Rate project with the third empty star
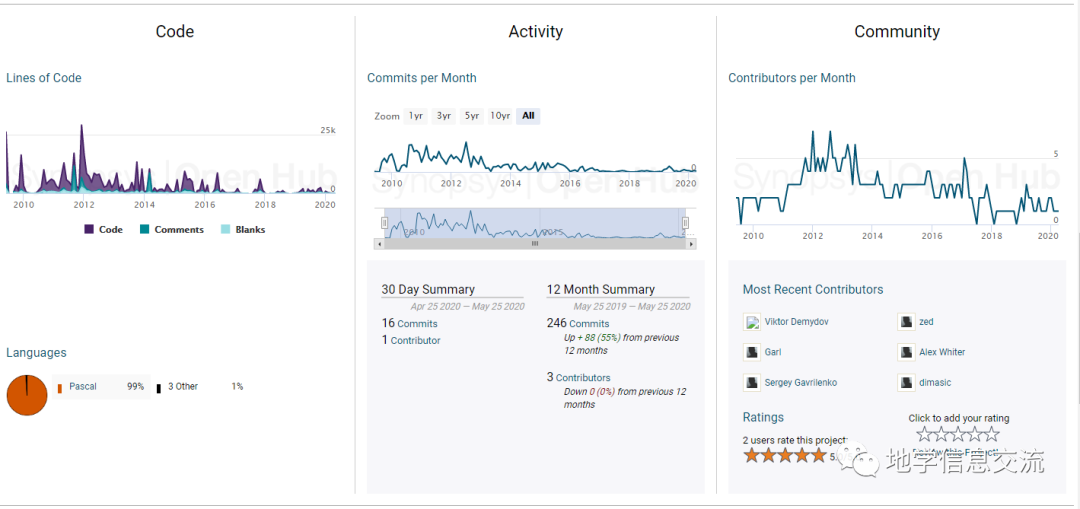The image size is (1080, 509). tap(958, 434)
